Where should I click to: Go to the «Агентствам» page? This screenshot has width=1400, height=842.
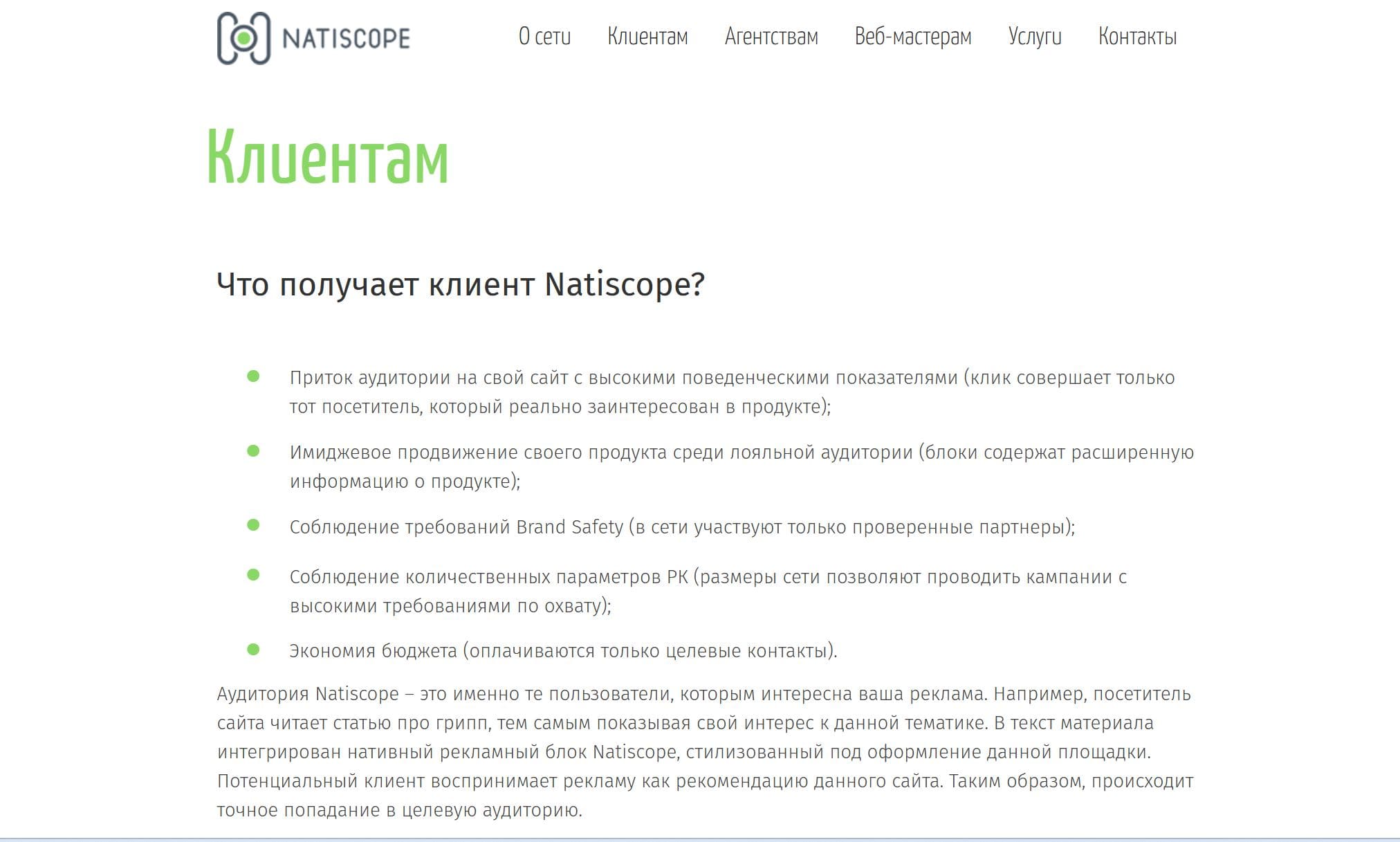click(x=771, y=37)
